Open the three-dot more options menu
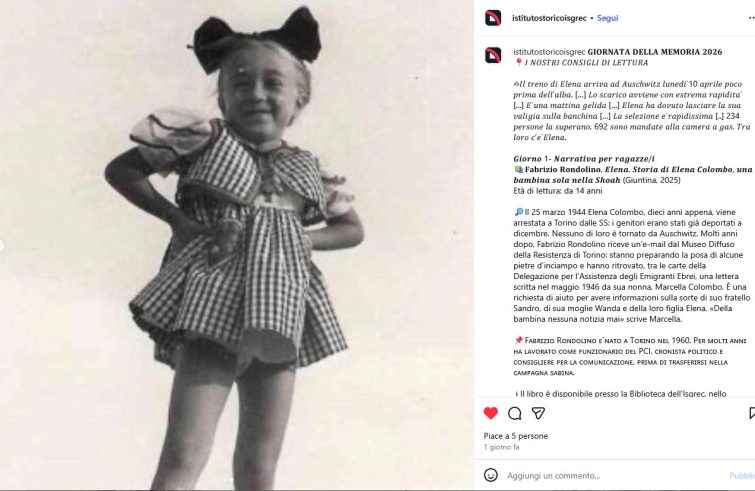This screenshot has height=491, width=755. click(x=752, y=18)
